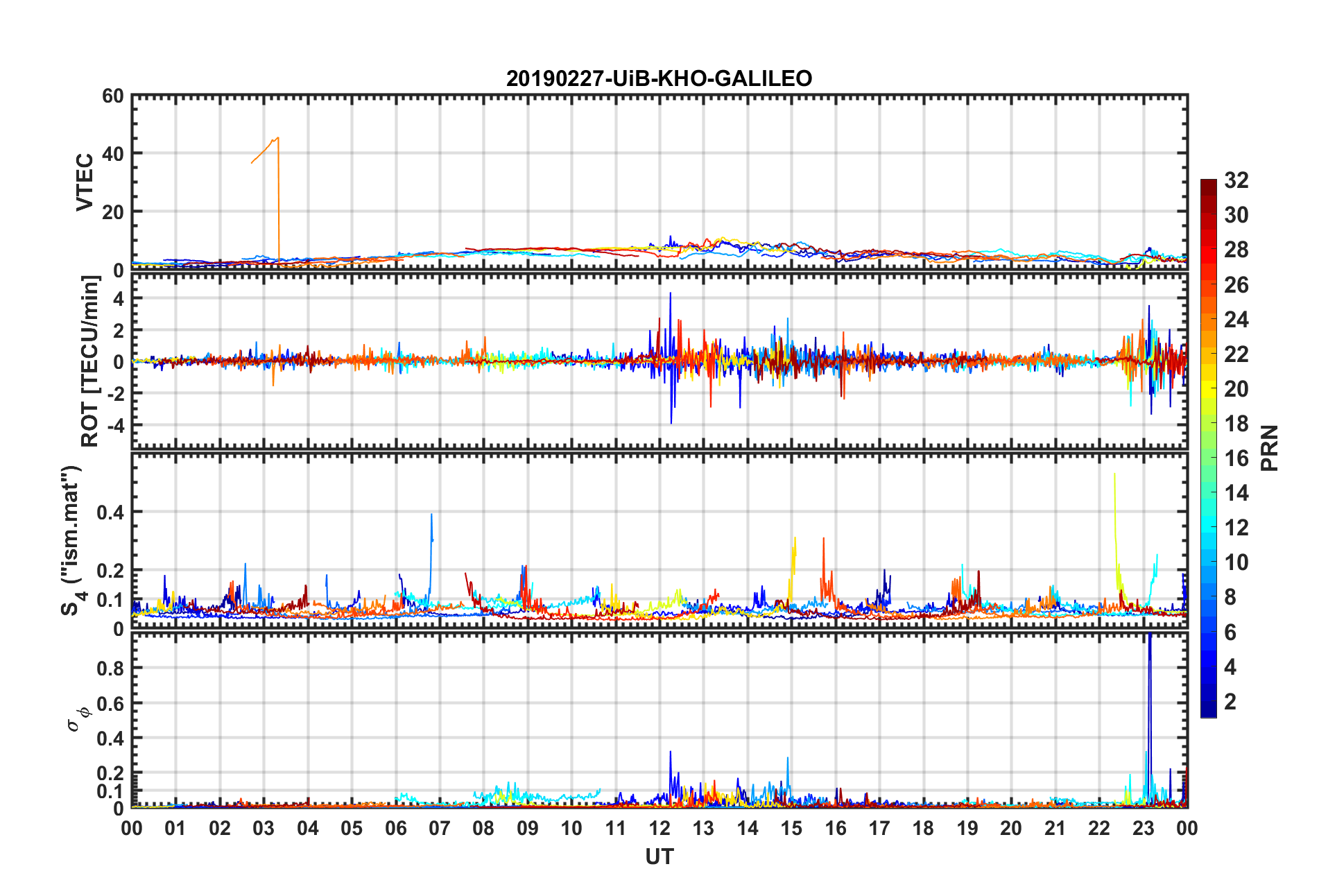This screenshot has width=1319, height=896.
Task: Click colorbar tick label 18
Action: point(1236,423)
